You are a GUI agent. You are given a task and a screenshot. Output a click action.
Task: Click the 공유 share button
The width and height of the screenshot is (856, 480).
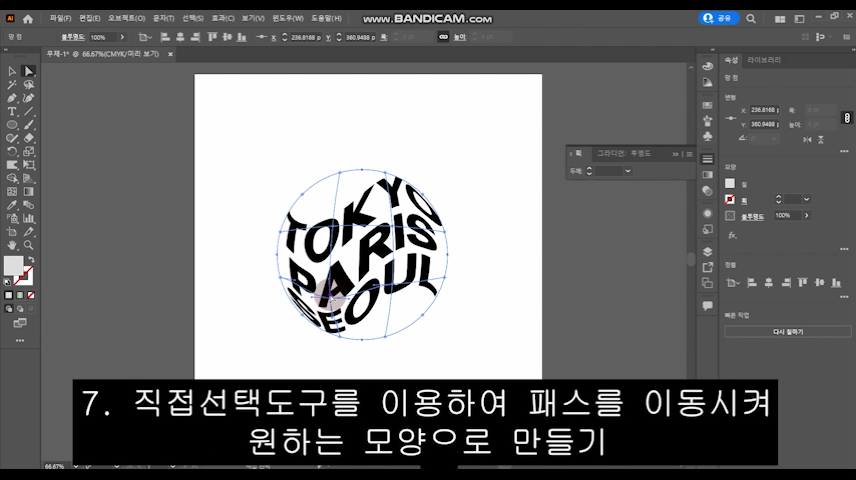718,18
